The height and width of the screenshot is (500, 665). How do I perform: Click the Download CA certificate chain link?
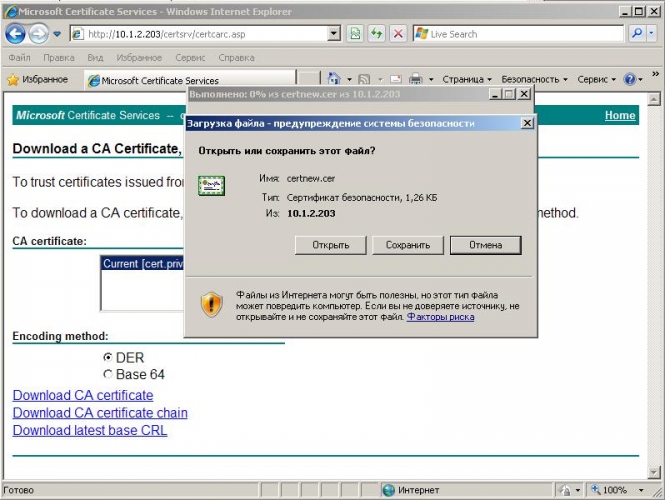pos(100,413)
